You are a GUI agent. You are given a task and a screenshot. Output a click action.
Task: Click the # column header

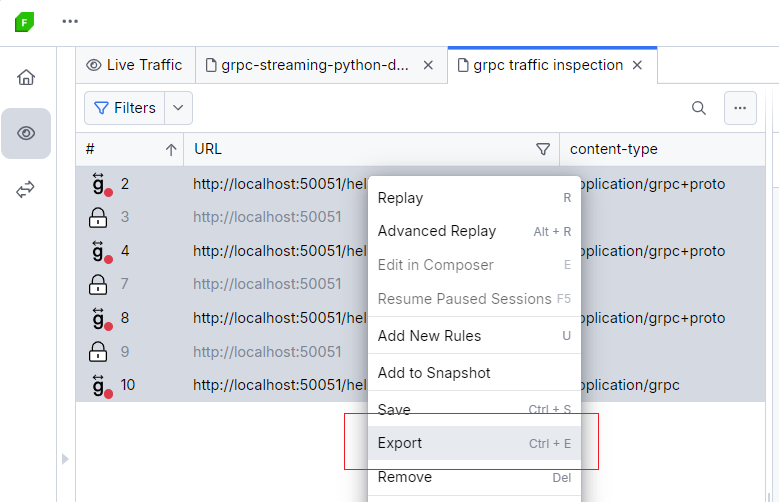tap(130, 149)
